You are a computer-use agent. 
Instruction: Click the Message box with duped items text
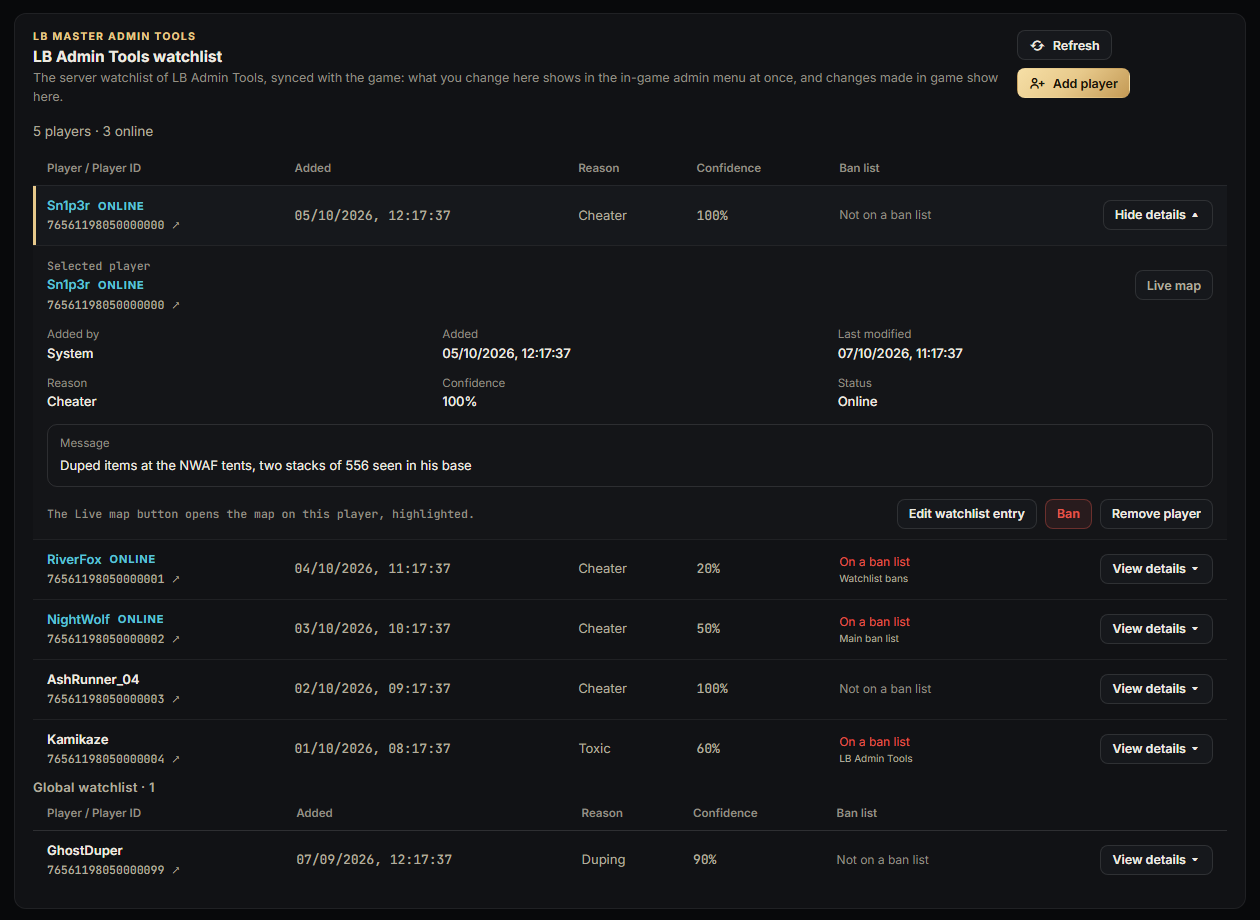point(630,455)
